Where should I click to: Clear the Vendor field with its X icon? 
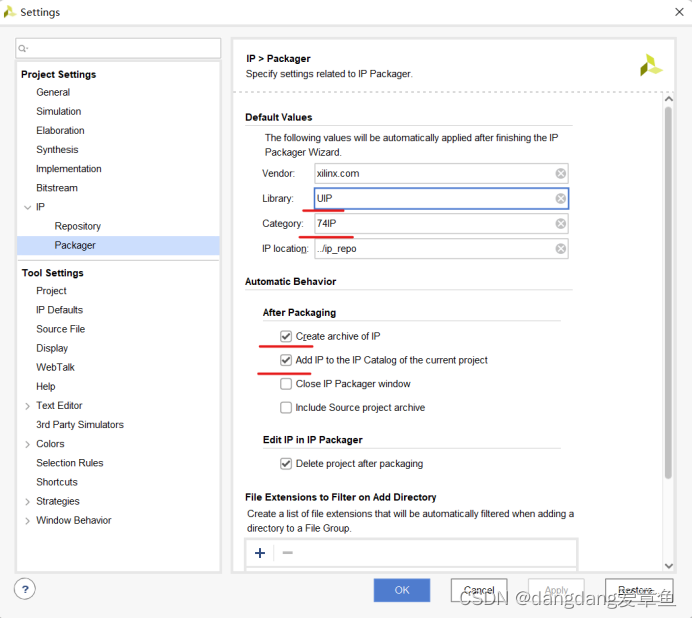point(560,173)
